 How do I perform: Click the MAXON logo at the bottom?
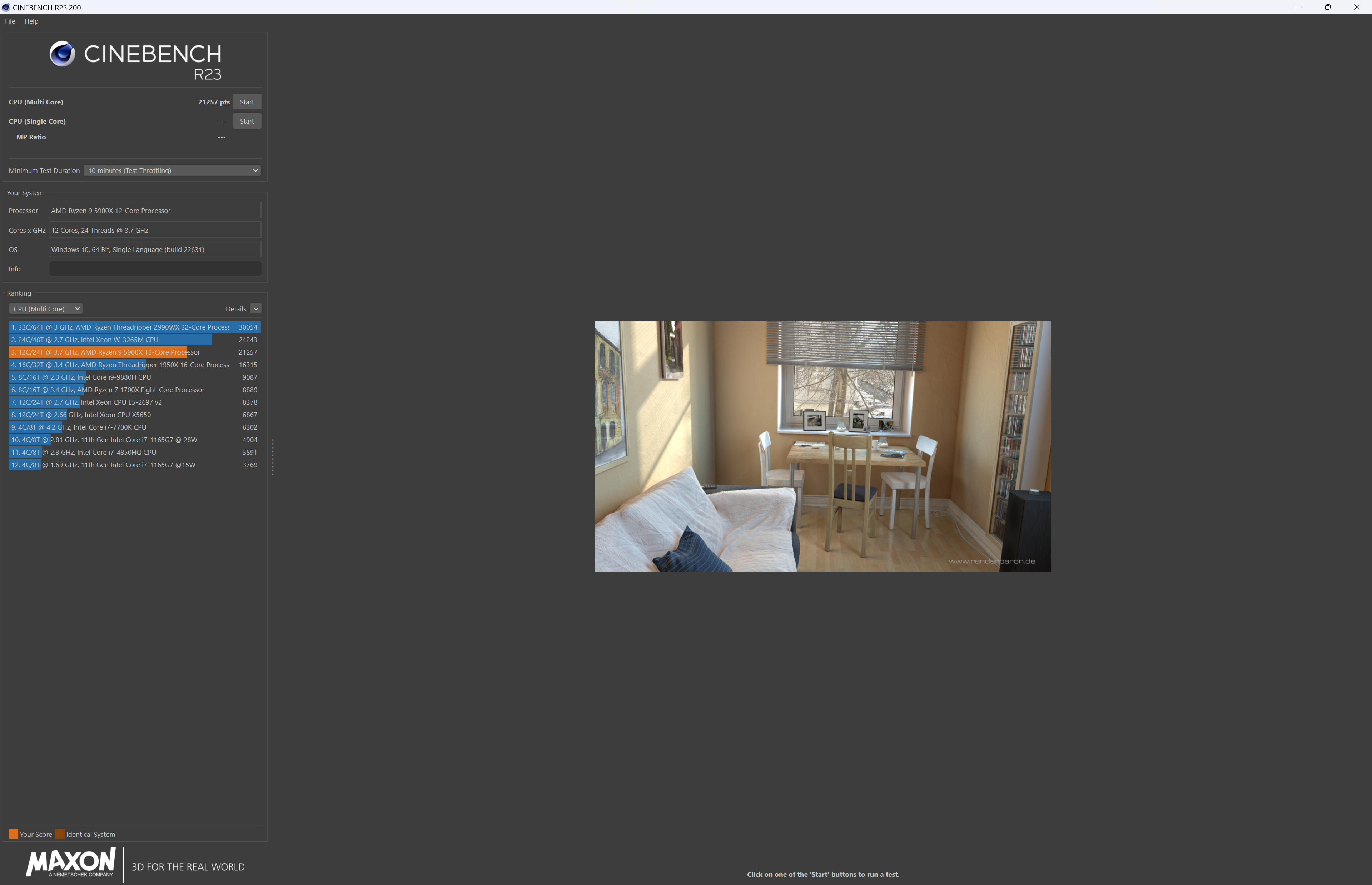[x=71, y=862]
